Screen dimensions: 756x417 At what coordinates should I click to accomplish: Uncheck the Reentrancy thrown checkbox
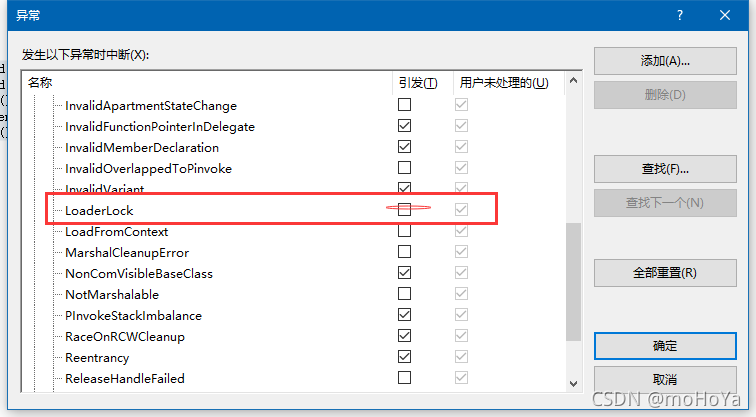click(404, 357)
